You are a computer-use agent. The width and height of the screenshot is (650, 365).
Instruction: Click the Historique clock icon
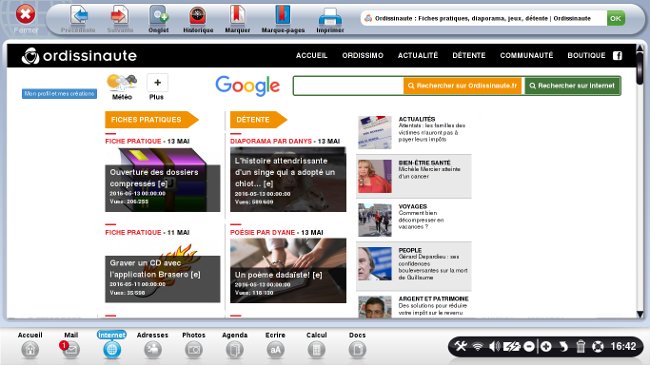198,16
